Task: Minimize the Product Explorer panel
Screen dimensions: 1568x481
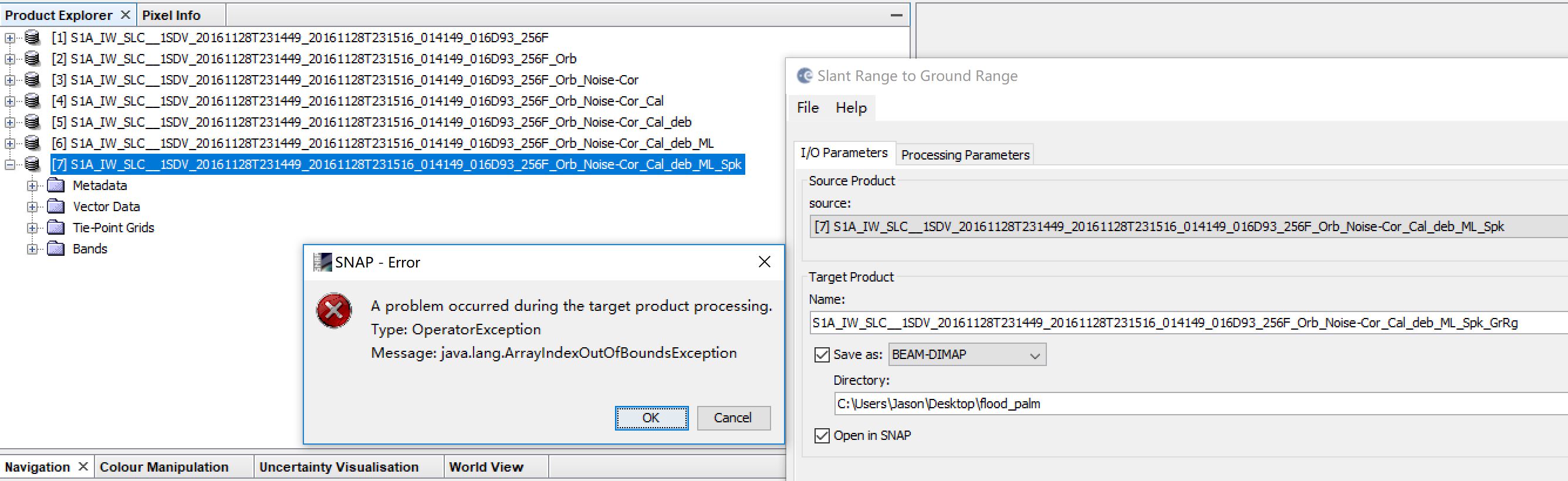Action: [896, 15]
